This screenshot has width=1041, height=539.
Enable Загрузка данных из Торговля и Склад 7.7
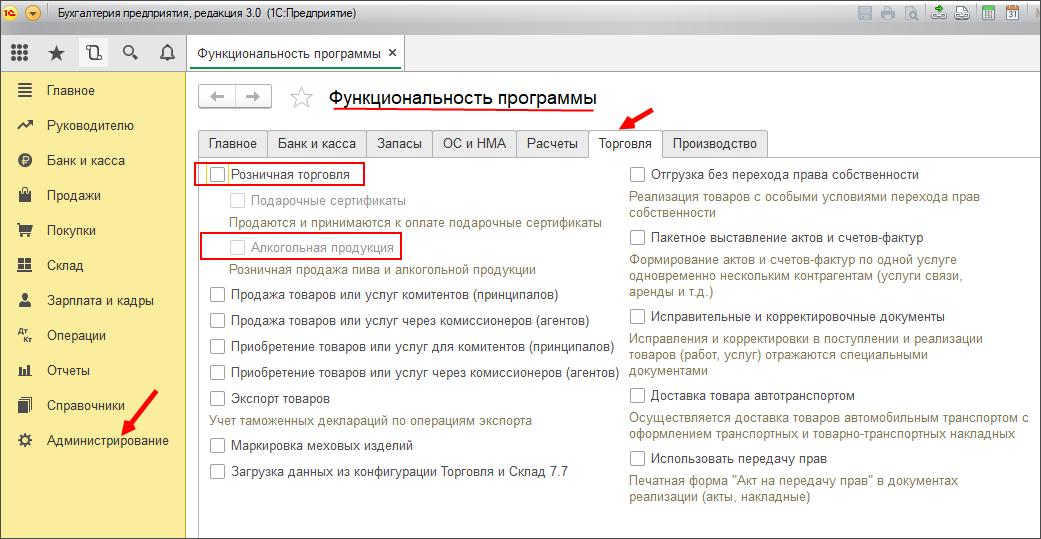coord(218,472)
